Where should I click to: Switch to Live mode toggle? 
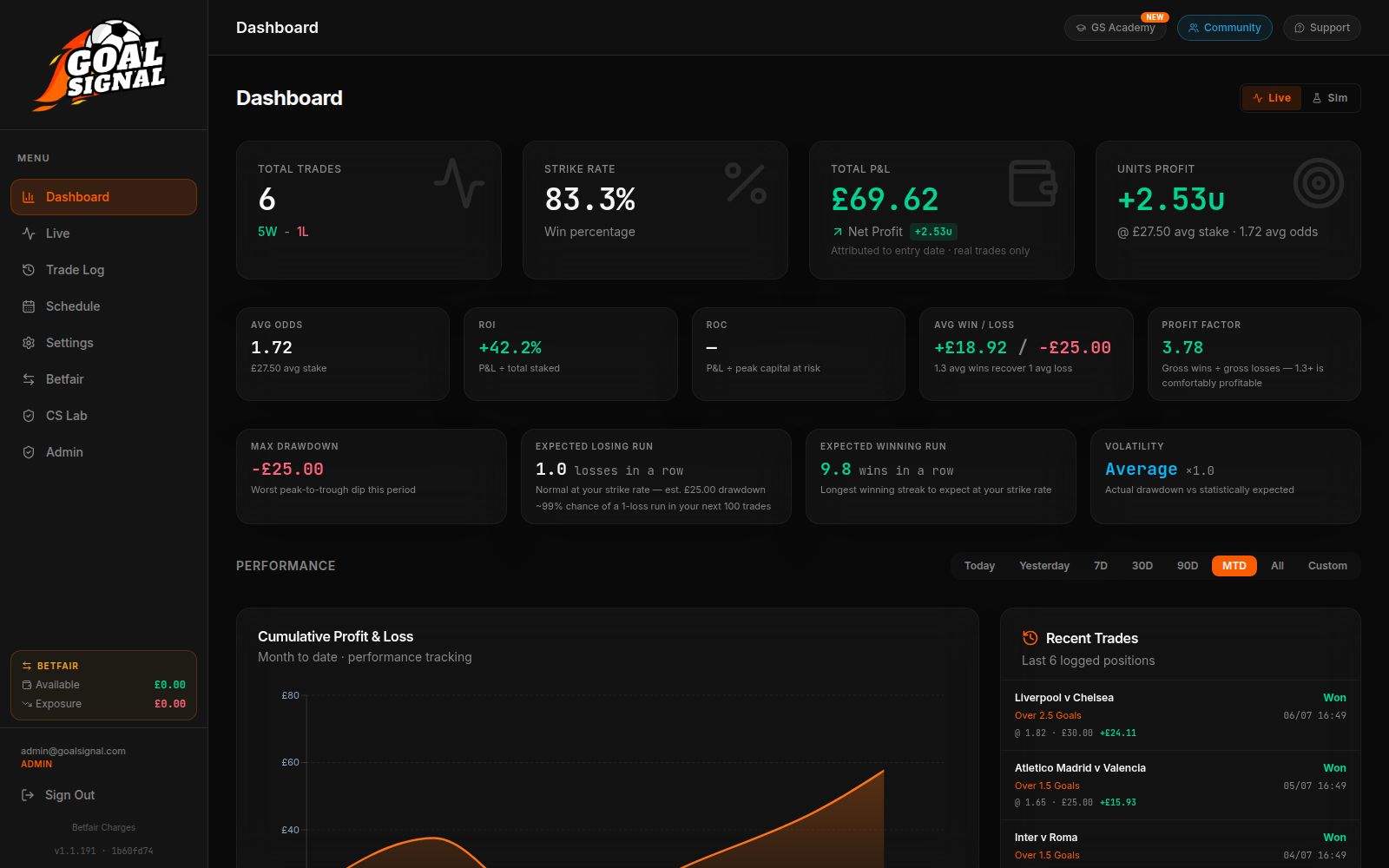point(1271,98)
